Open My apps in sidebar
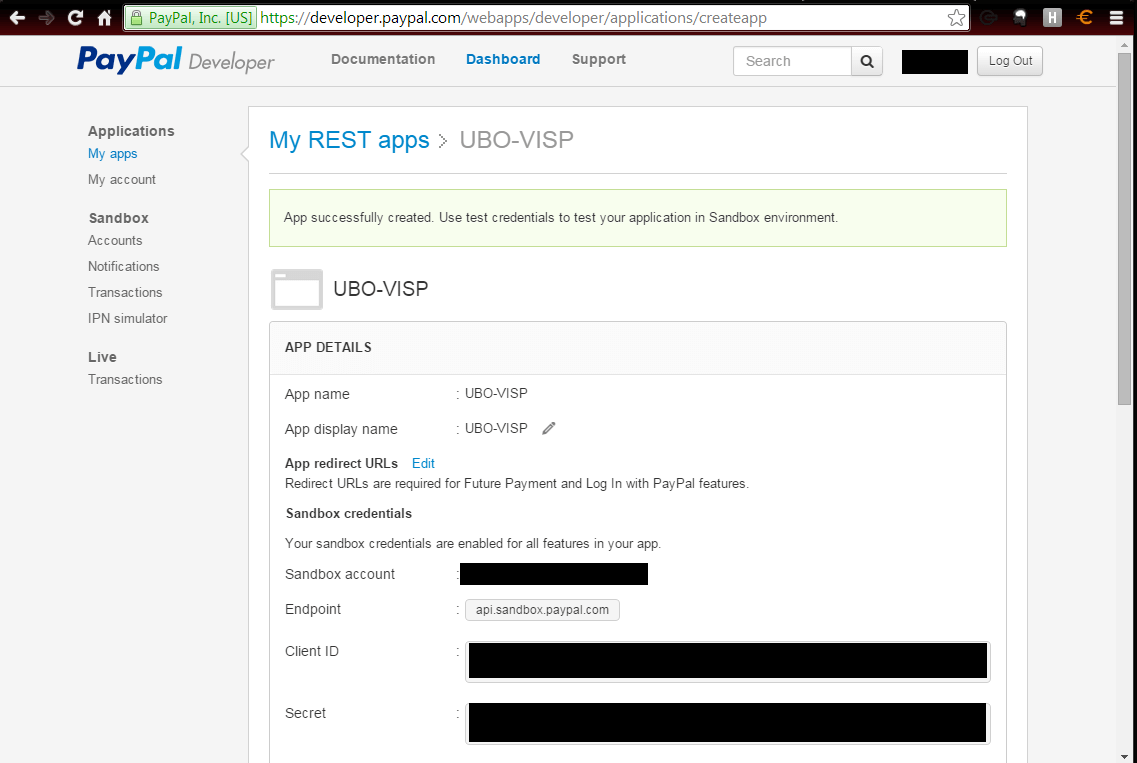The width and height of the screenshot is (1137, 763). (112, 154)
